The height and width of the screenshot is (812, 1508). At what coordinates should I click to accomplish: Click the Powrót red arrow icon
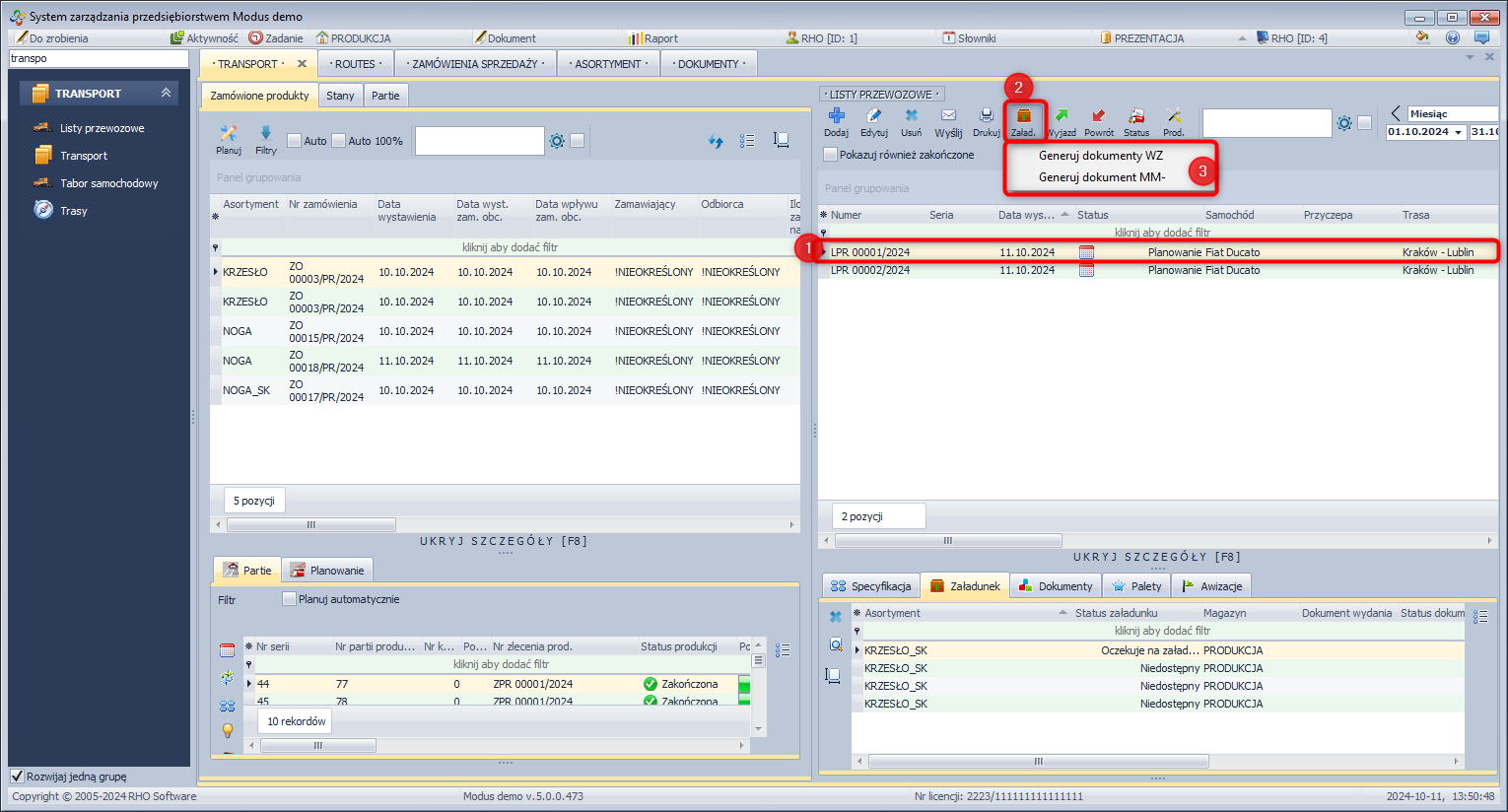1099,116
